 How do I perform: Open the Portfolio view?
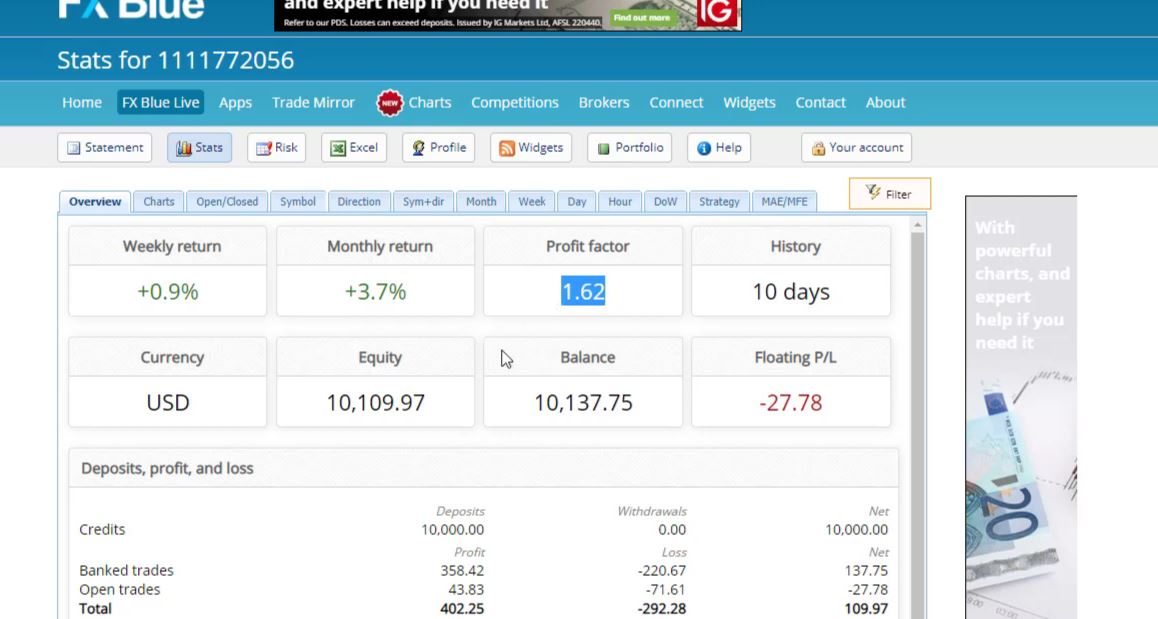tap(629, 147)
